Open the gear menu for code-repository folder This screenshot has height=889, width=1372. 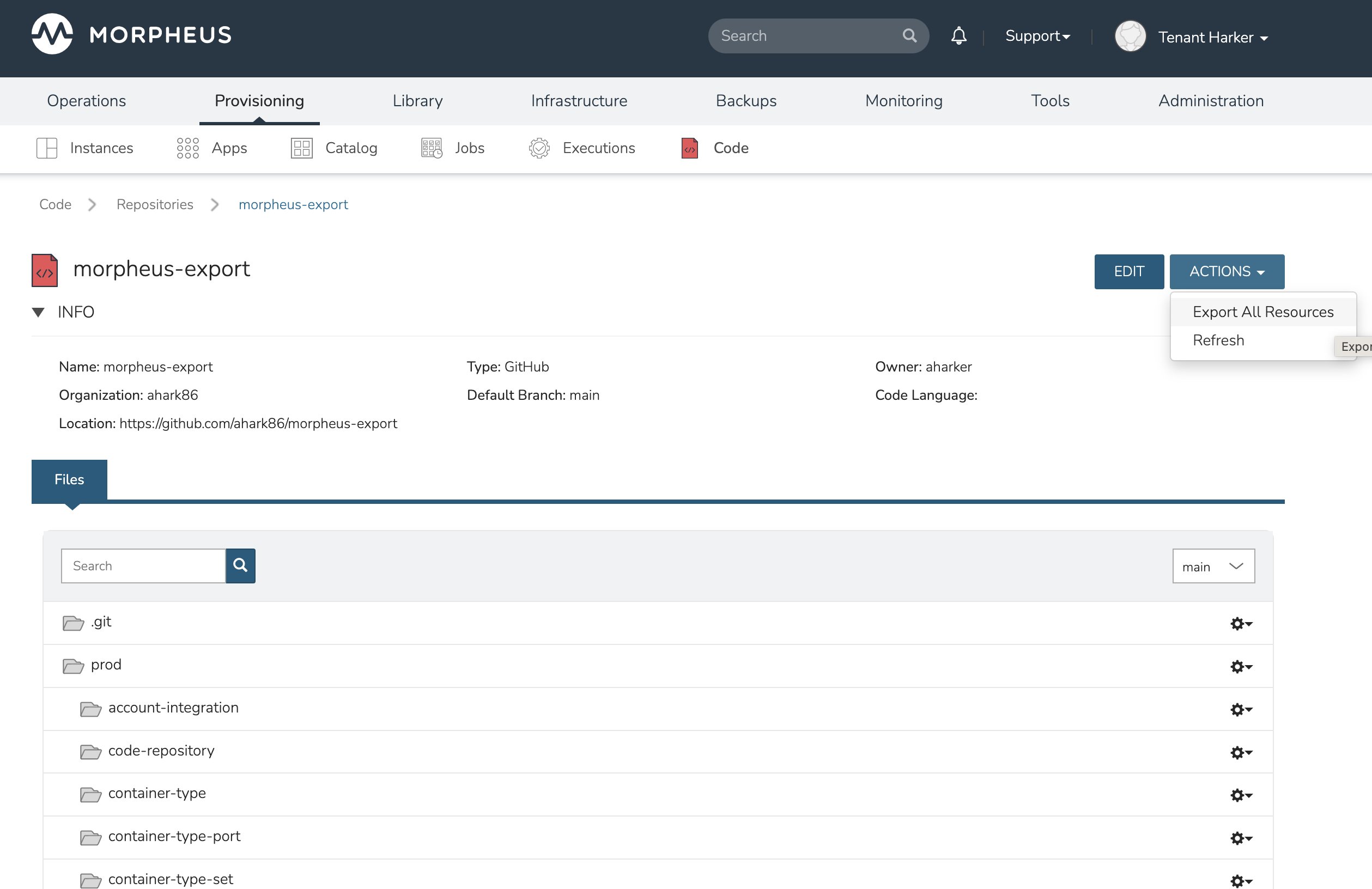1241,752
